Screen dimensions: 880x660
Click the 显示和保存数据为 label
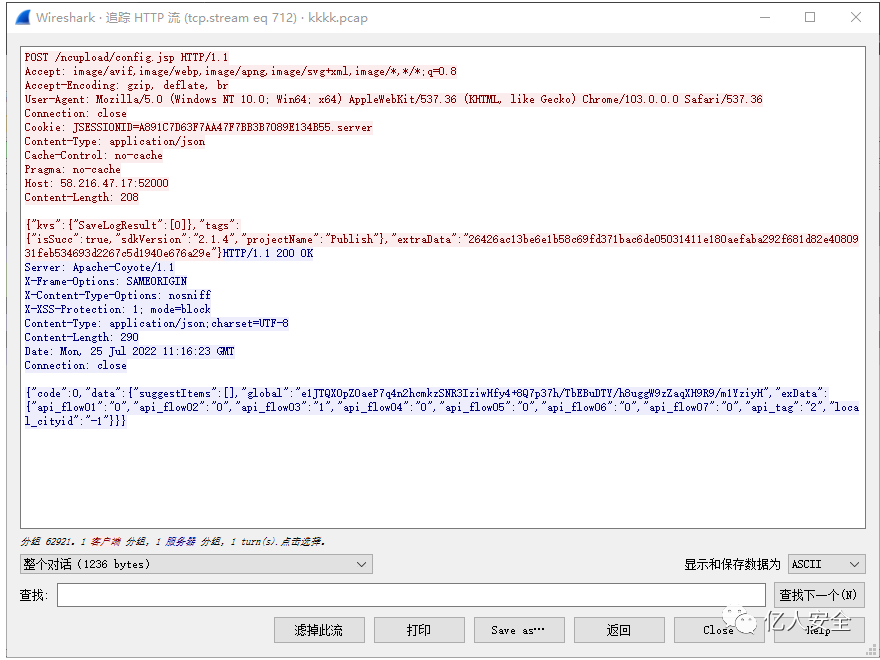click(732, 564)
